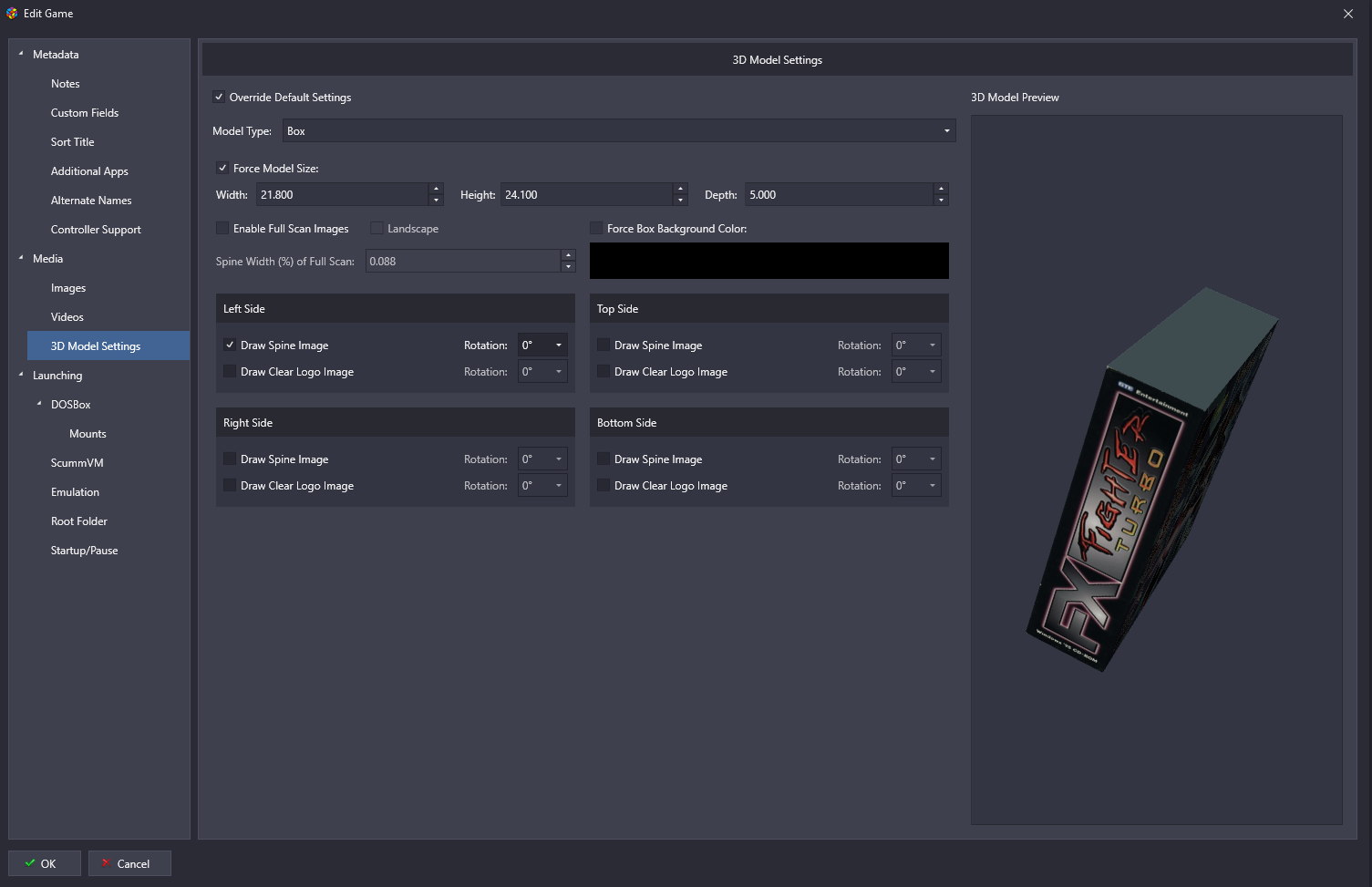Collapse the Media tree section
The width and height of the screenshot is (1372, 887).
[x=21, y=258]
